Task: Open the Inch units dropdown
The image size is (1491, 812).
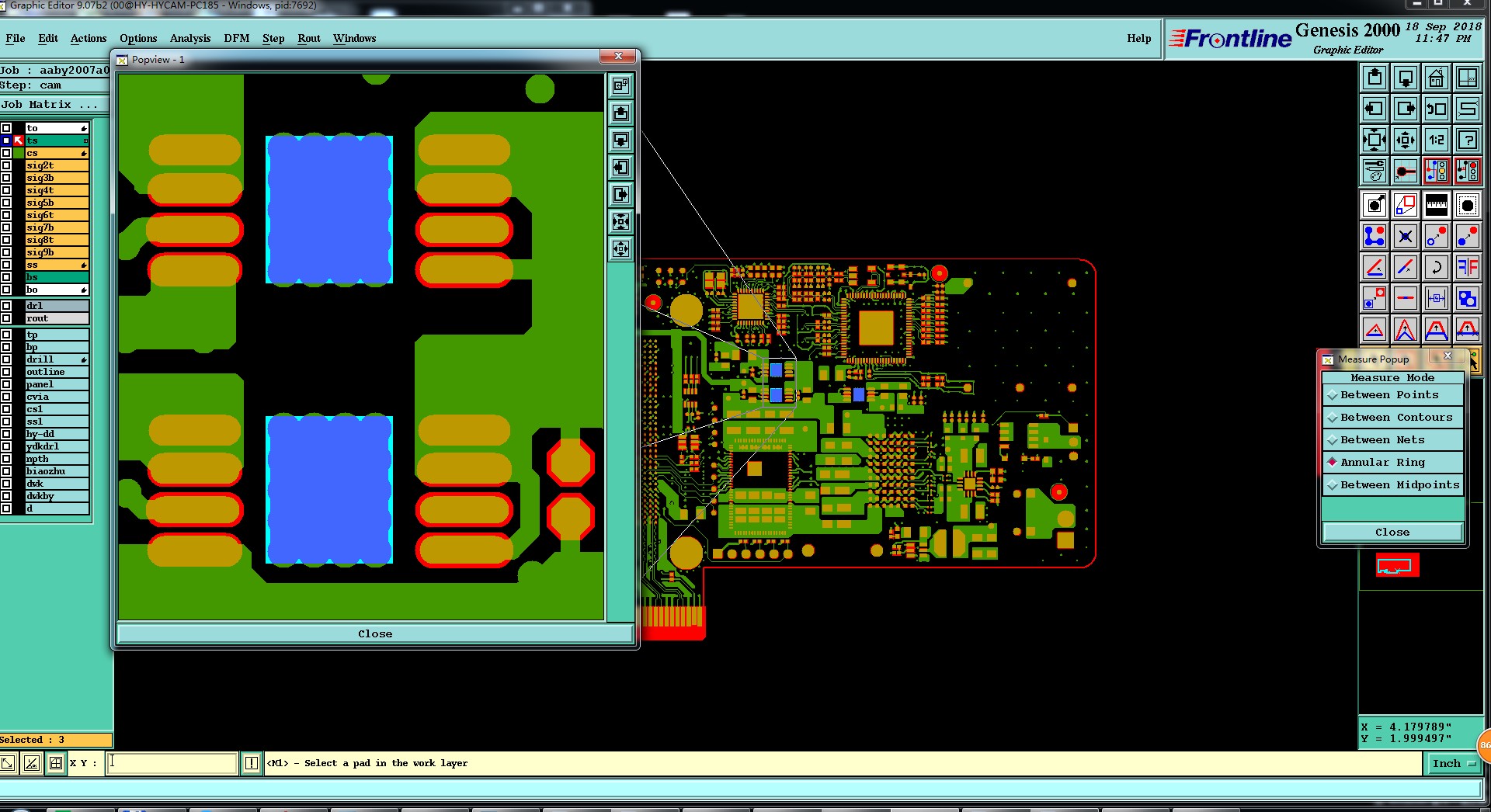Action: pyautogui.click(x=1454, y=763)
